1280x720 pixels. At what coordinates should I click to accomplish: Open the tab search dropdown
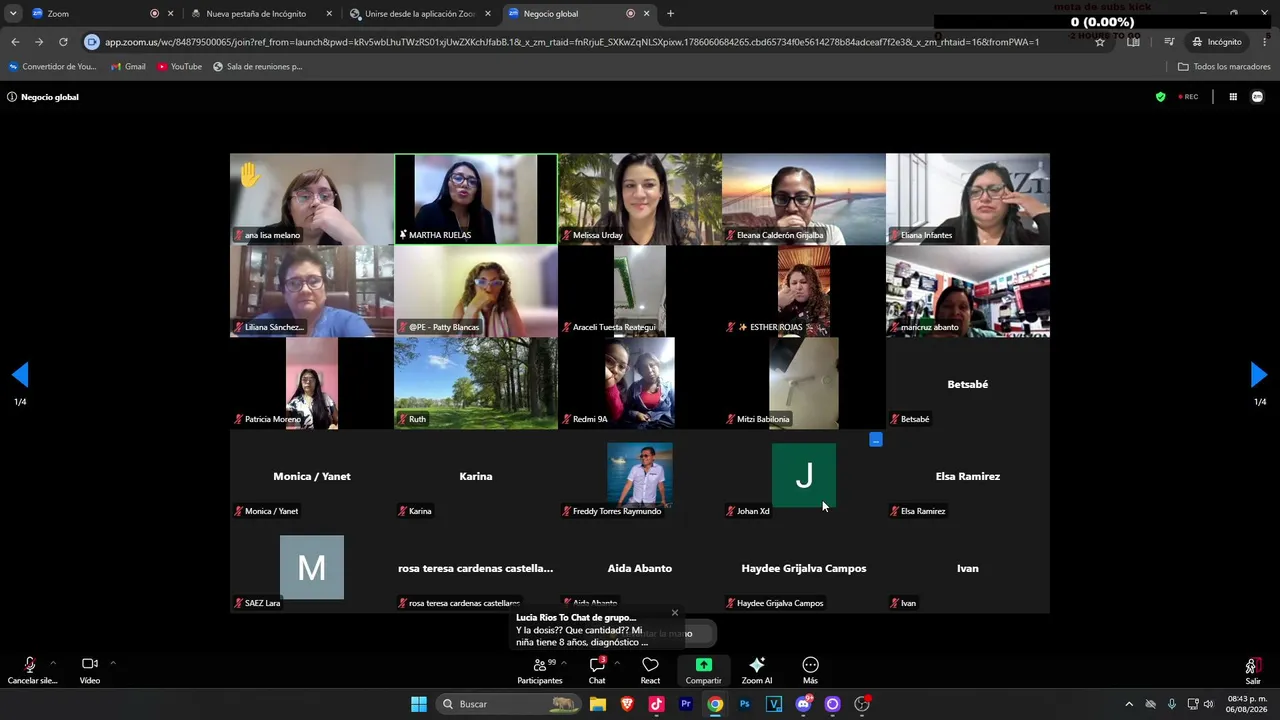13,14
